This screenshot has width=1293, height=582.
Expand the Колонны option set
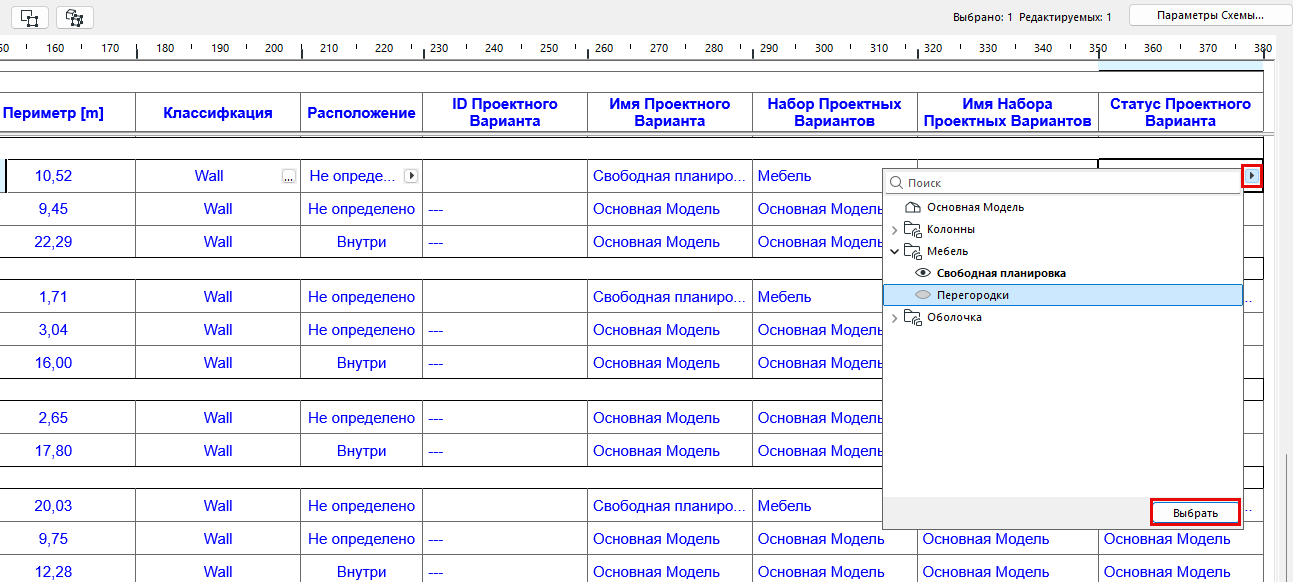pos(894,230)
